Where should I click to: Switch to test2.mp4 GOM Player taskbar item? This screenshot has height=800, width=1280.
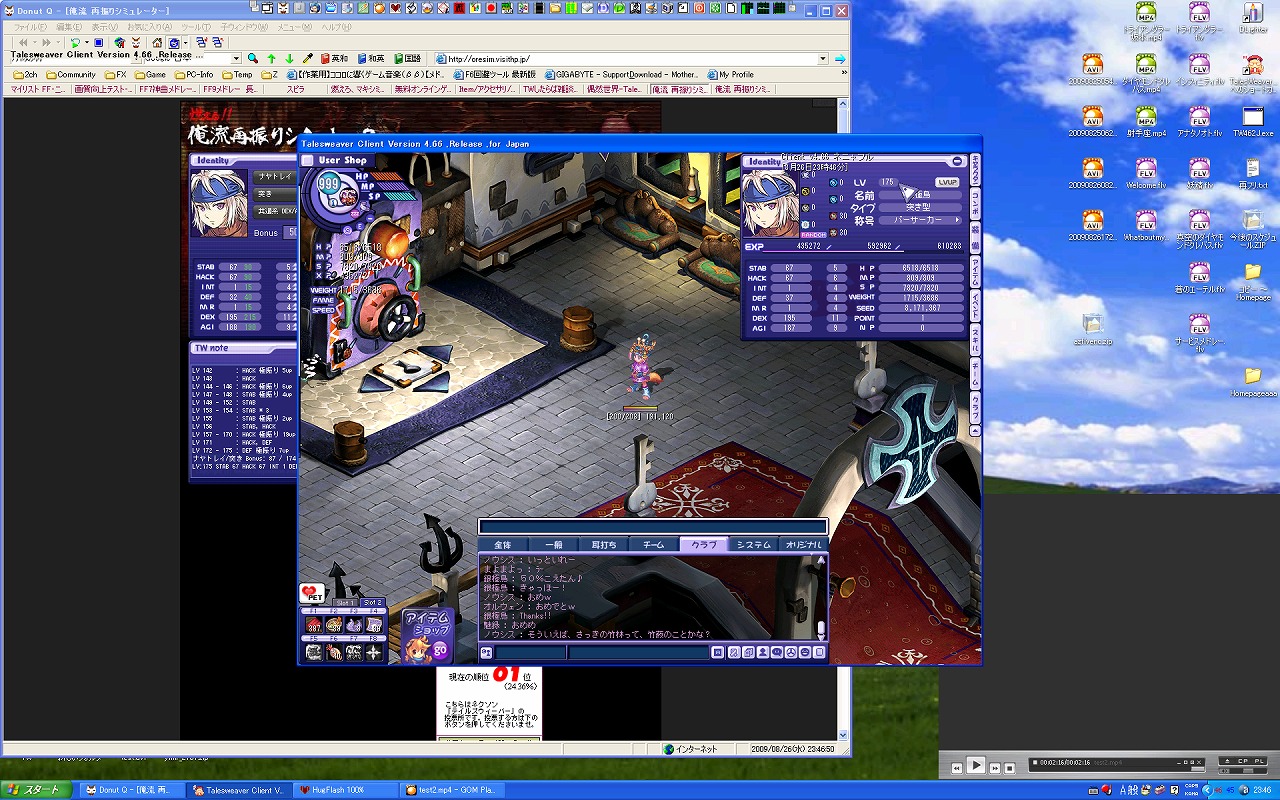click(x=450, y=790)
